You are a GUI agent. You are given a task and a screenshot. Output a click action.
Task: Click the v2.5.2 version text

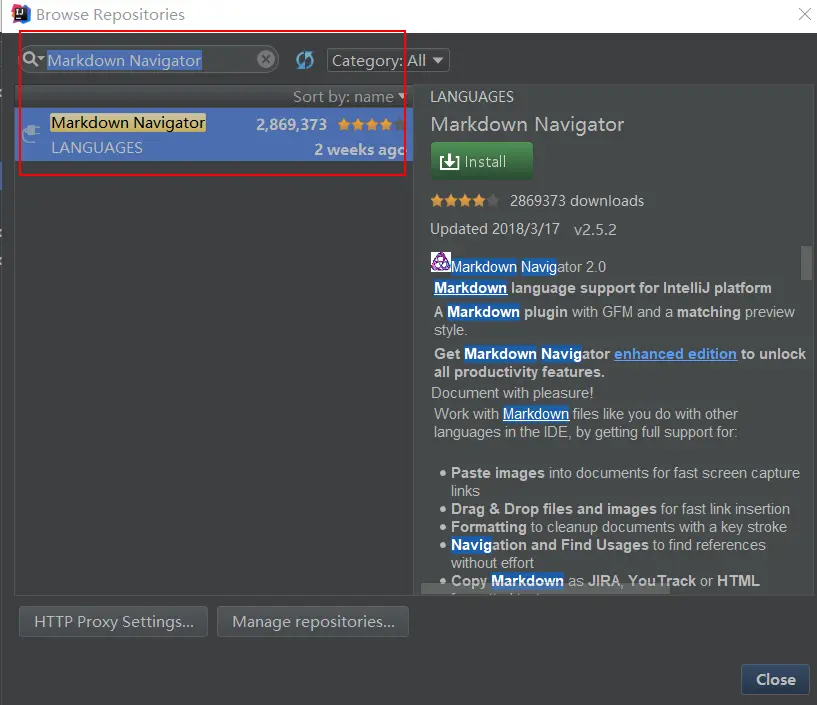point(595,229)
